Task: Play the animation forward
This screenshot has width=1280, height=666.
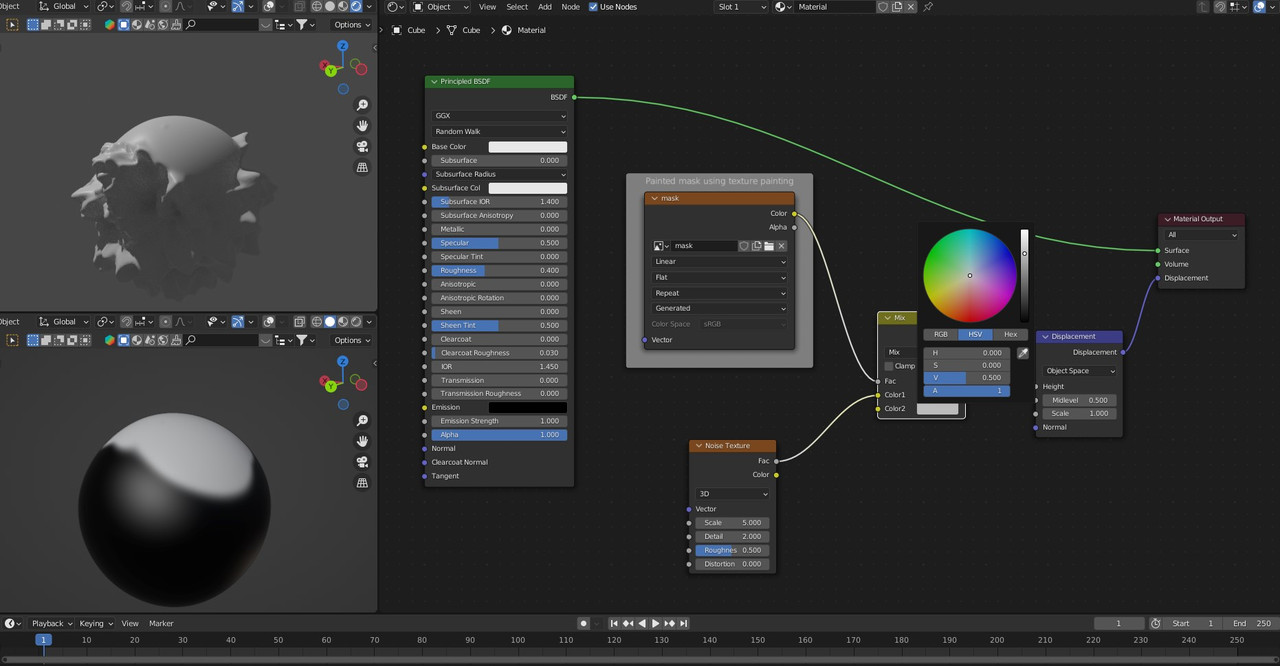Action: 656,624
